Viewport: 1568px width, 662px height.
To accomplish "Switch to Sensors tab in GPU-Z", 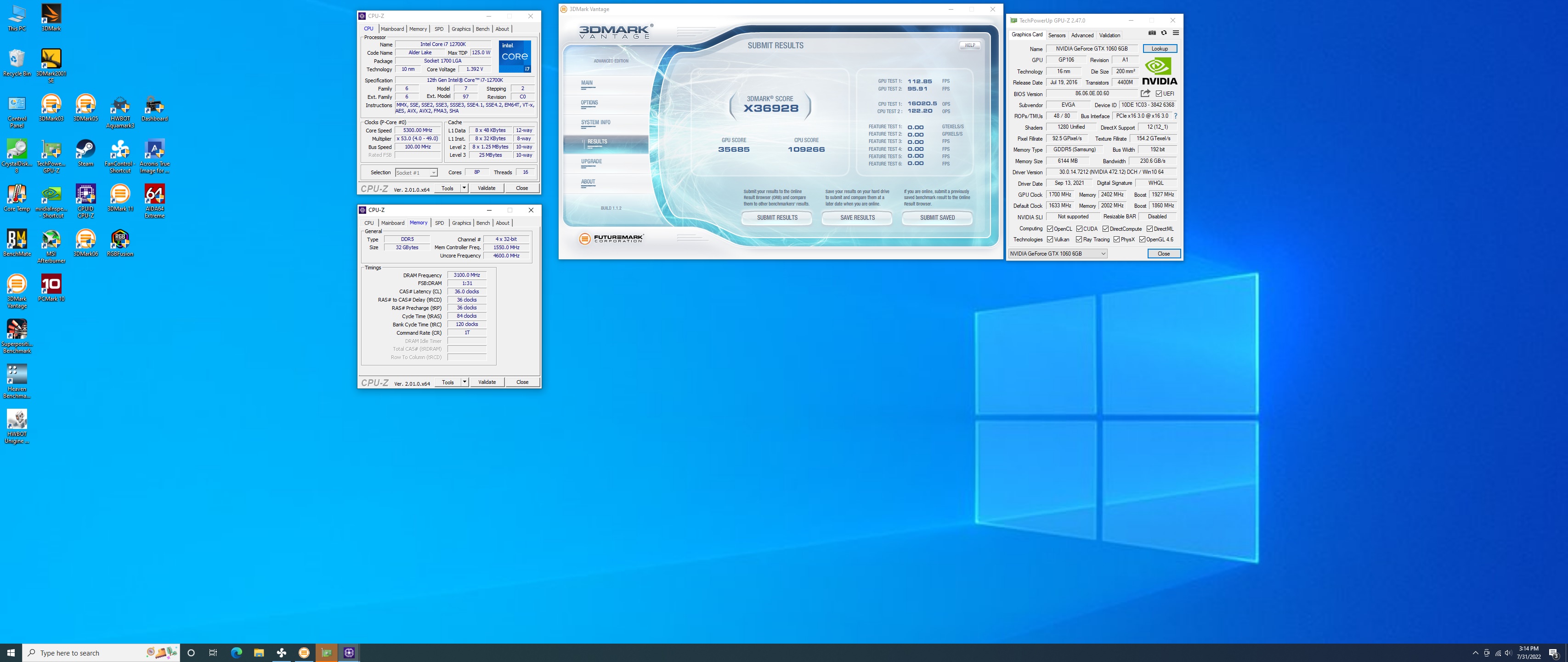I will coord(1057,35).
